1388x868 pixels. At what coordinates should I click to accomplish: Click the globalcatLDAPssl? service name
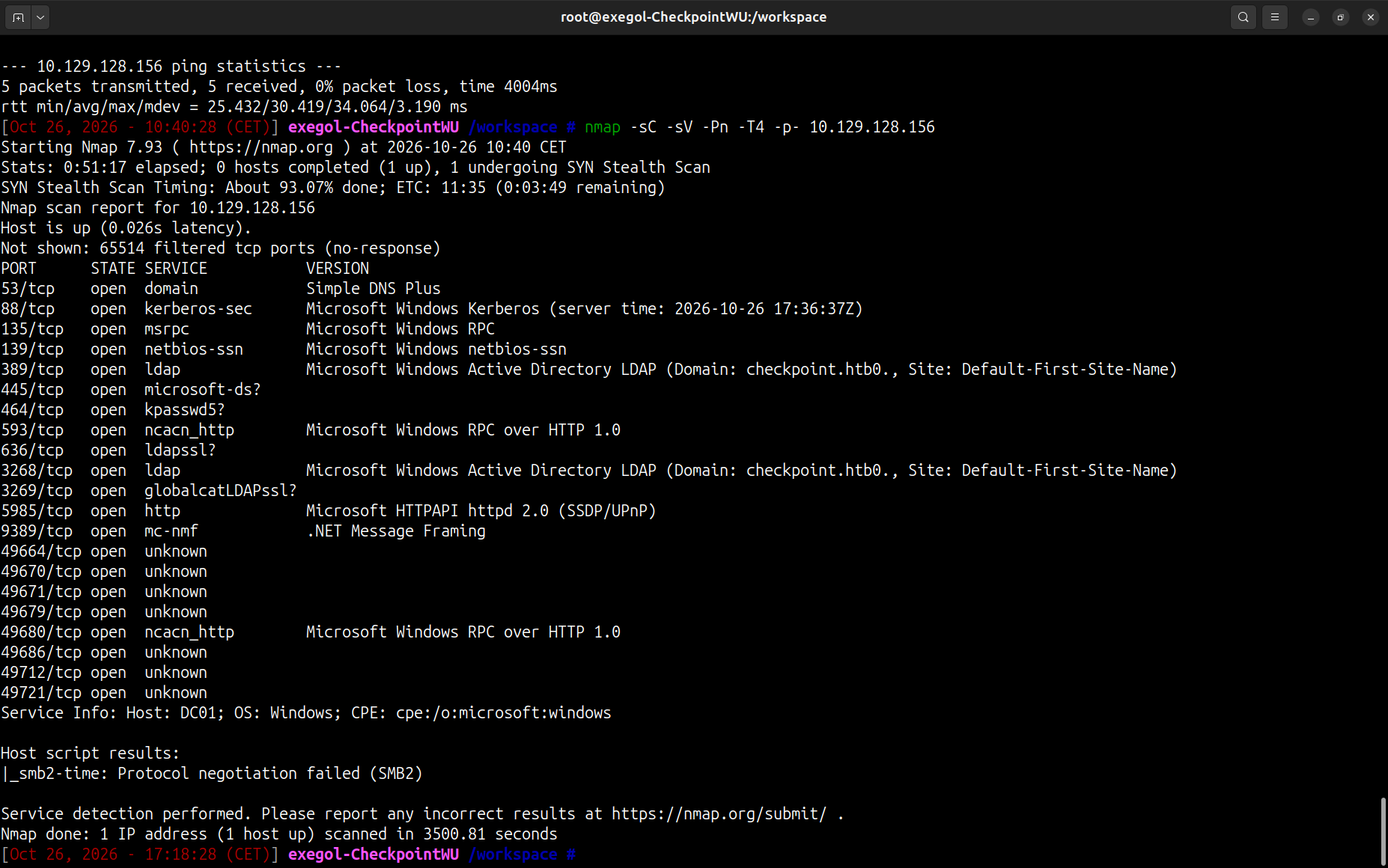tap(221, 491)
